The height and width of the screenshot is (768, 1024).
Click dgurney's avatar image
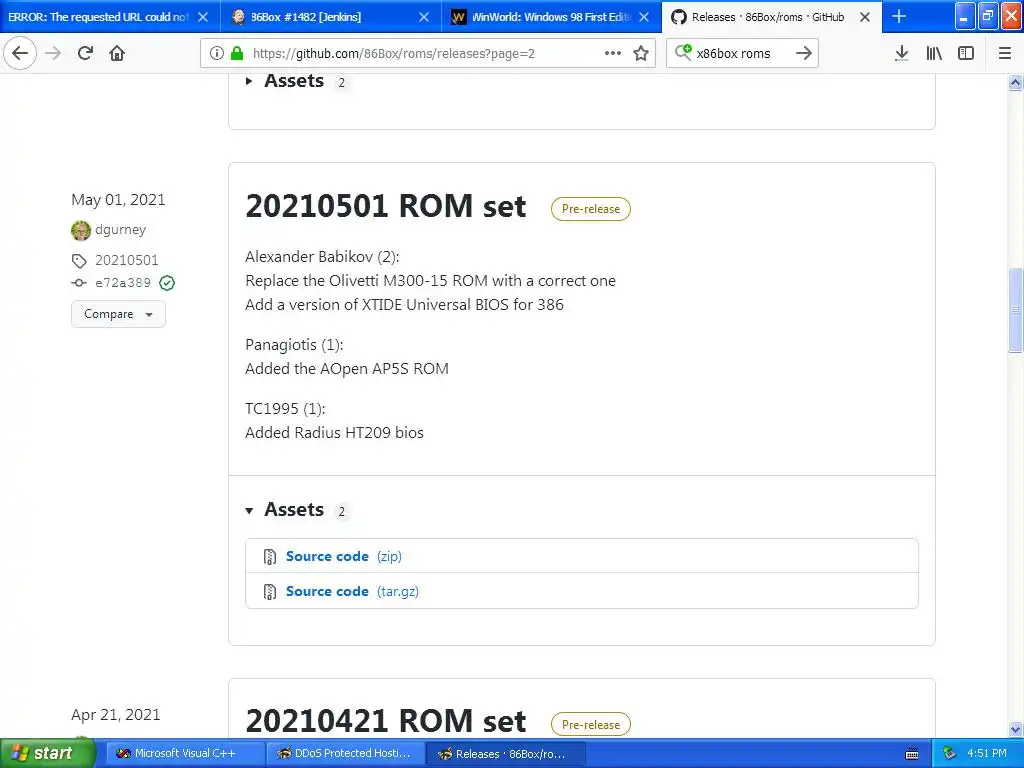[x=81, y=231]
